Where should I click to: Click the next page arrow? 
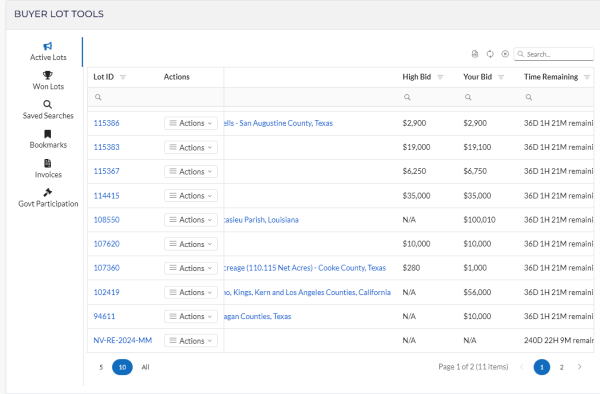580,367
